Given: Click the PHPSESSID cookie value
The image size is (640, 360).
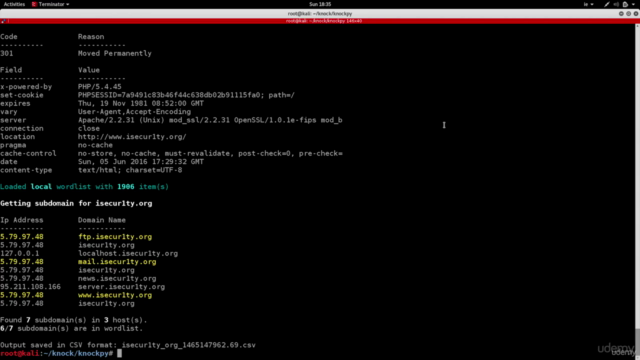Looking at the screenshot, I should [x=186, y=95].
